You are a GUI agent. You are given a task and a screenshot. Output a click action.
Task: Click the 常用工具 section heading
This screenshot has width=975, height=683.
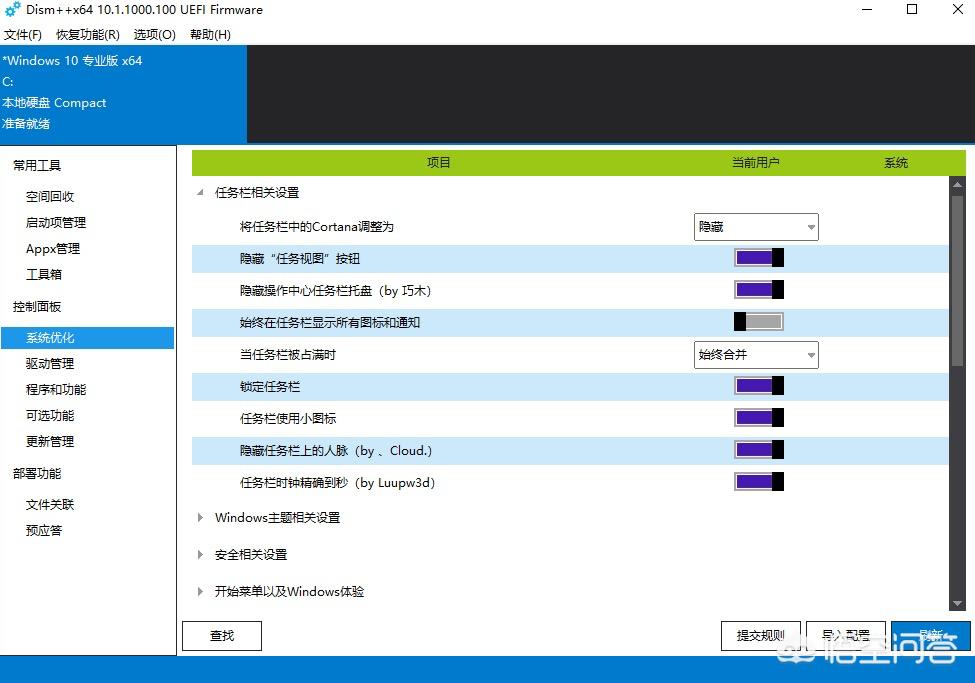coord(37,165)
